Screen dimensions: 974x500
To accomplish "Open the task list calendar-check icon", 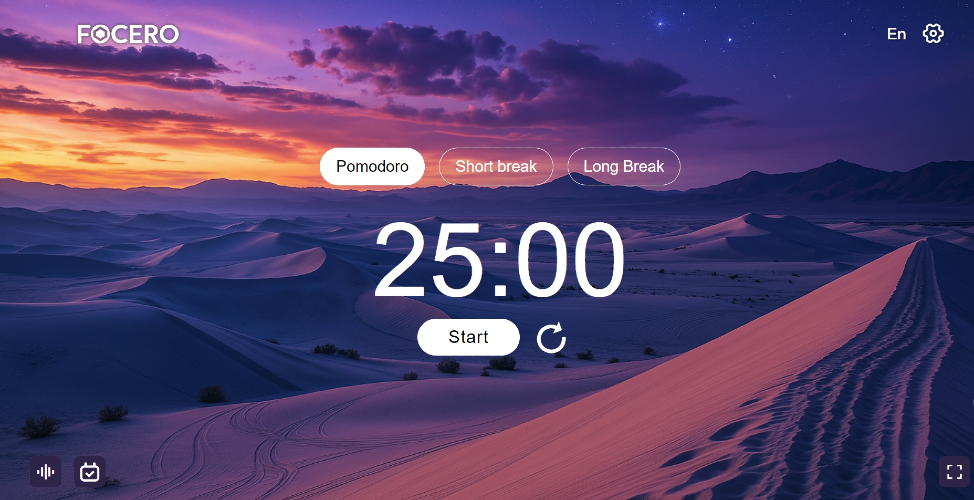I will (x=89, y=472).
